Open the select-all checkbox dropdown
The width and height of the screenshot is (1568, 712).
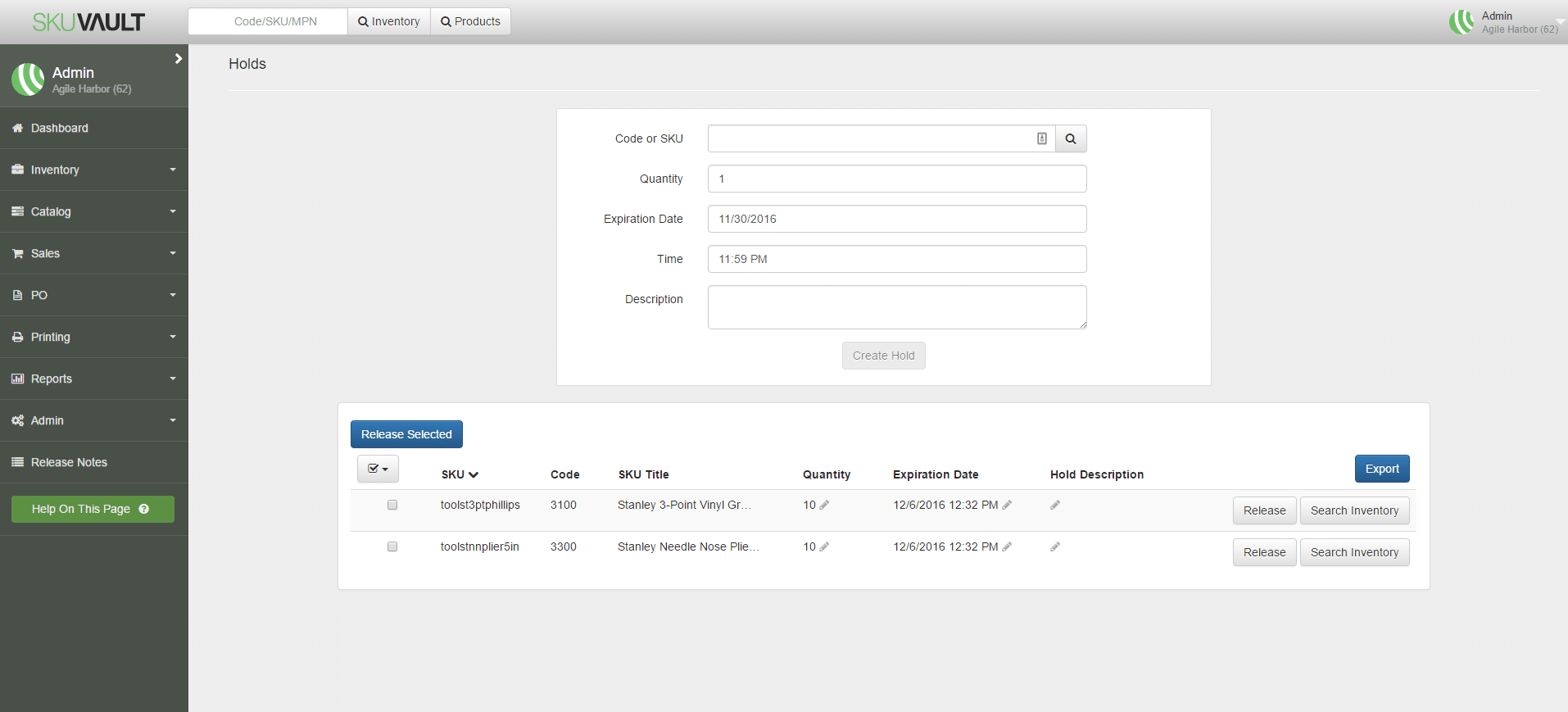point(378,469)
